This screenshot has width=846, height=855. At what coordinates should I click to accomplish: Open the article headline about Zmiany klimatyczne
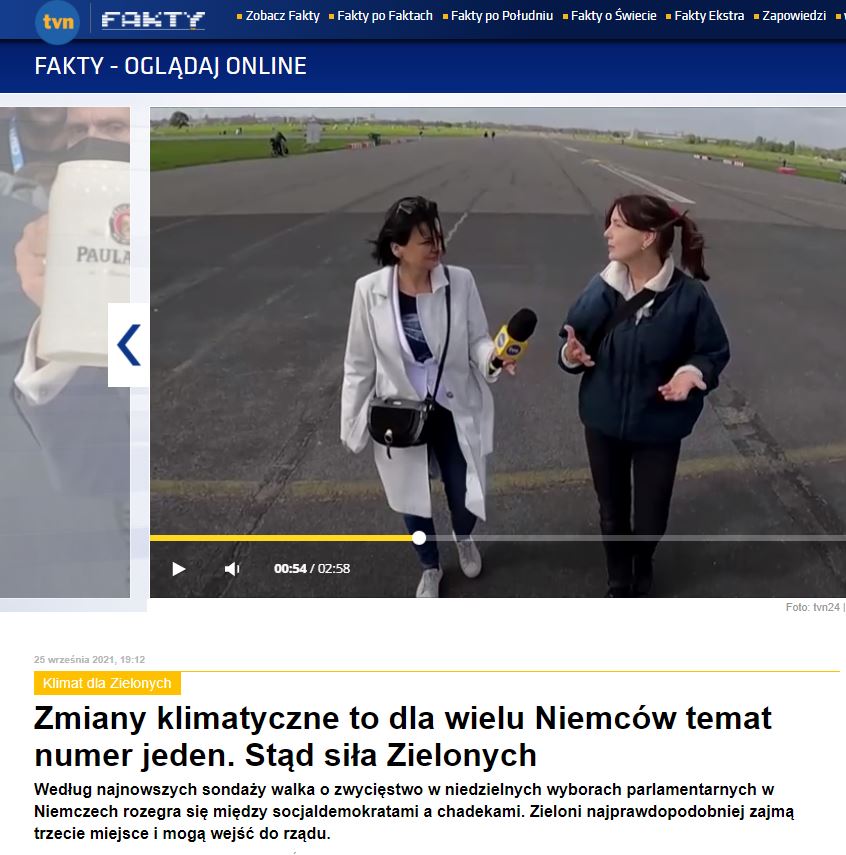[402, 735]
